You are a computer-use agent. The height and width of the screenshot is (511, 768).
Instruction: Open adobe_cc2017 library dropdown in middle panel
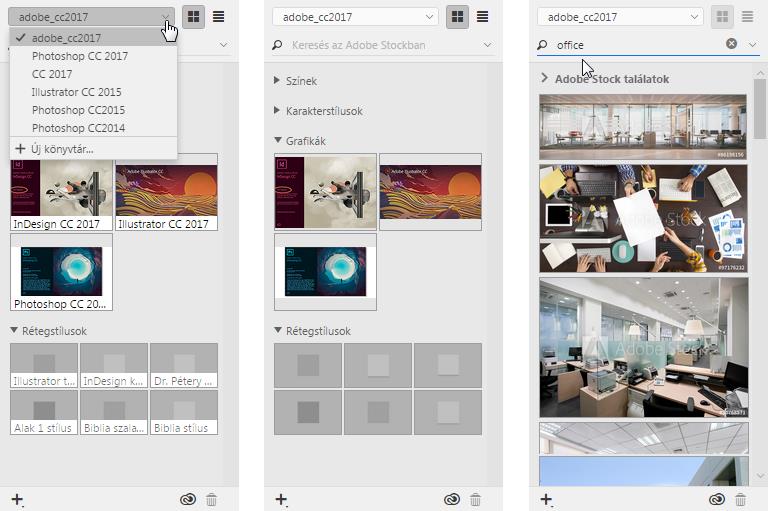(x=356, y=17)
